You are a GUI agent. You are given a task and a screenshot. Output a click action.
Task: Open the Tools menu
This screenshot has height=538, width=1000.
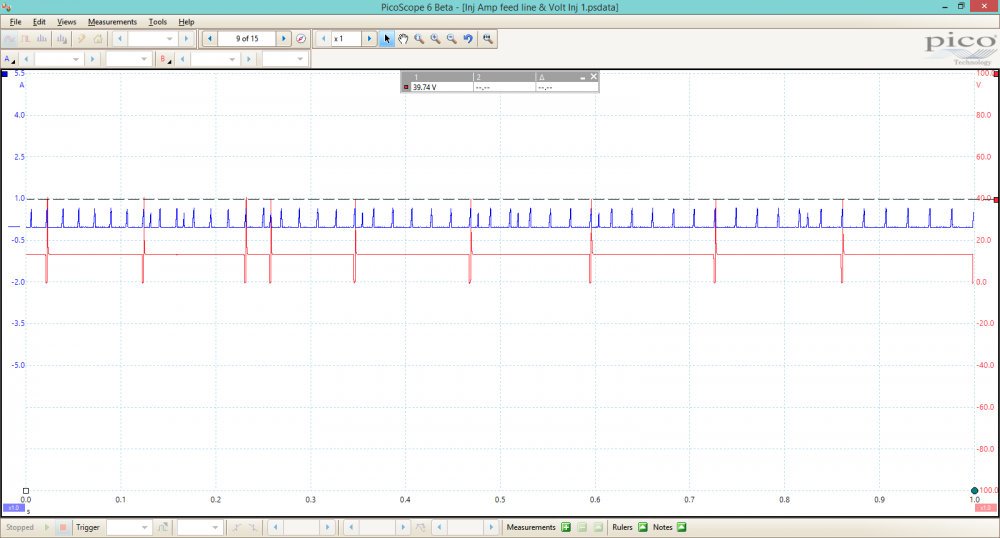pos(158,22)
